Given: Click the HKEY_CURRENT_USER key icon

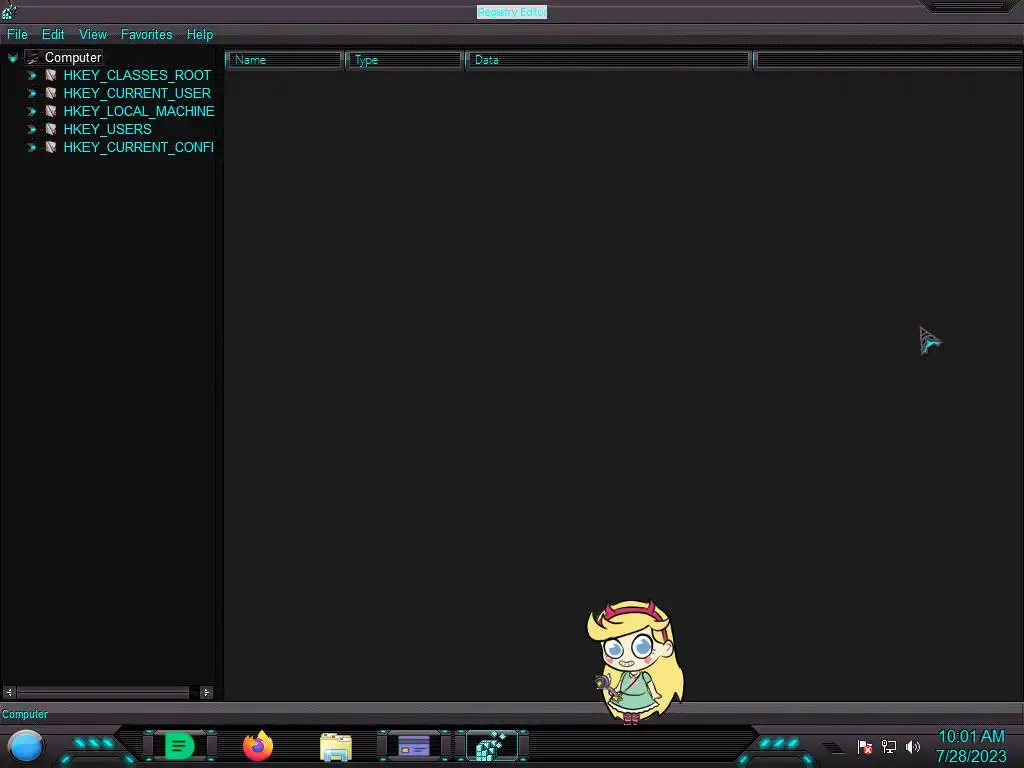Looking at the screenshot, I should [x=50, y=93].
